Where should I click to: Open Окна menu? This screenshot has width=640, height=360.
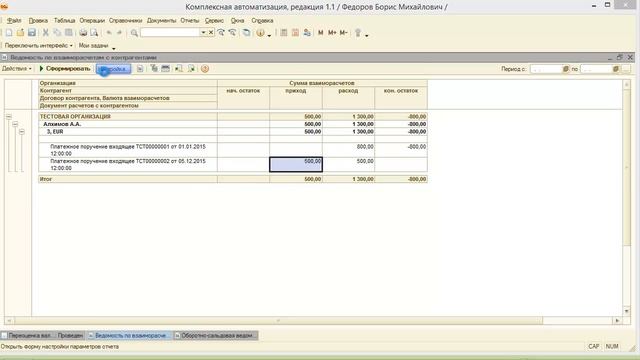(x=237, y=20)
